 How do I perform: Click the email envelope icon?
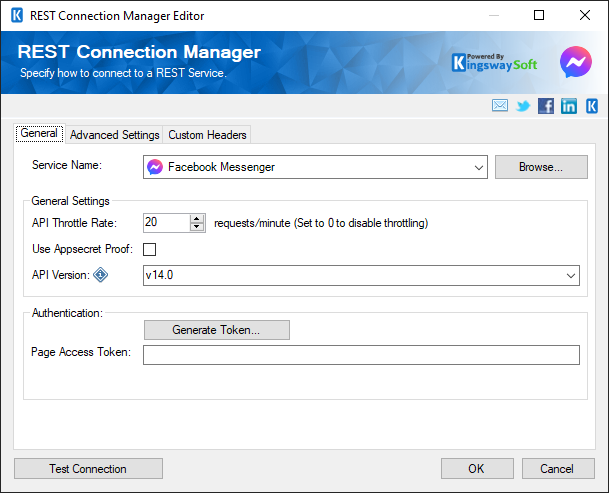[x=499, y=105]
